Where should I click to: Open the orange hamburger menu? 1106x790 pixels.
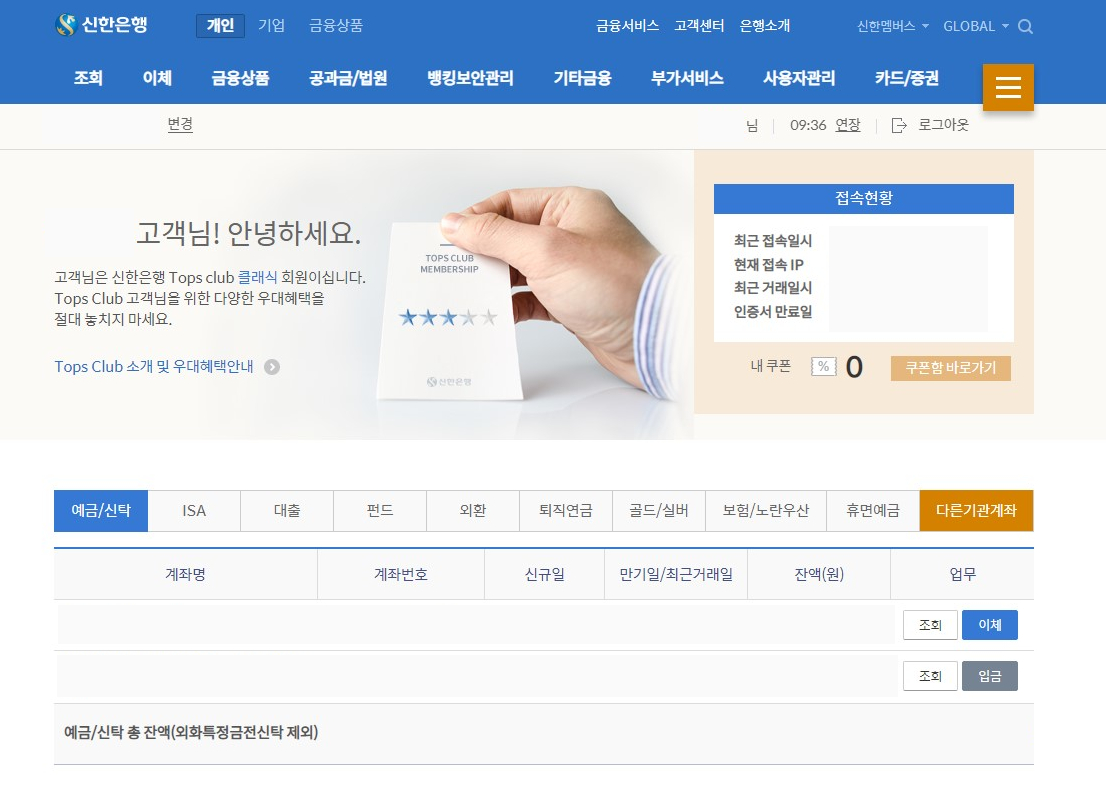pyautogui.click(x=1008, y=87)
